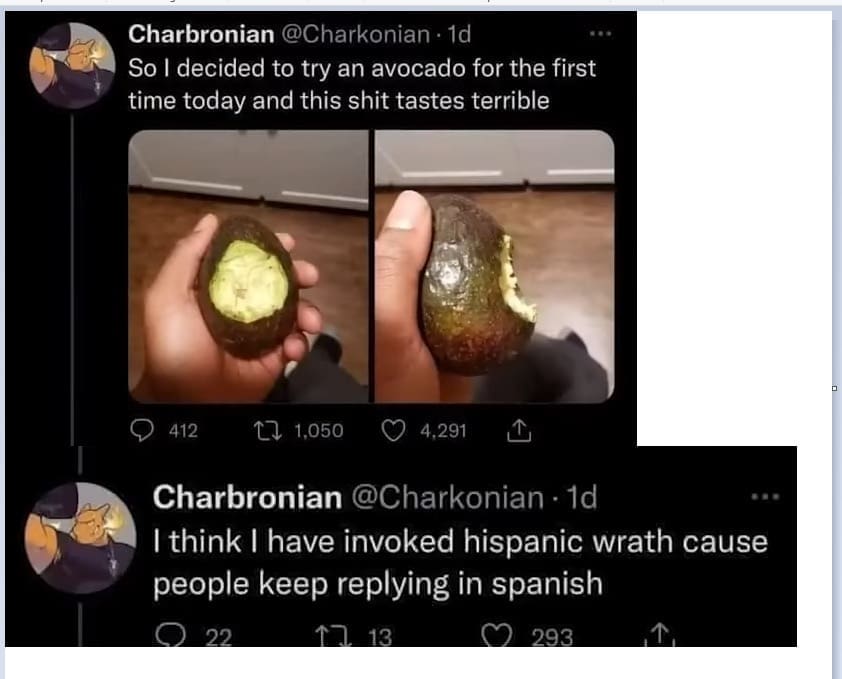Click the Charbronian name on the first tweet
Image resolution: width=842 pixels, height=679 pixels.
pyautogui.click(x=201, y=33)
